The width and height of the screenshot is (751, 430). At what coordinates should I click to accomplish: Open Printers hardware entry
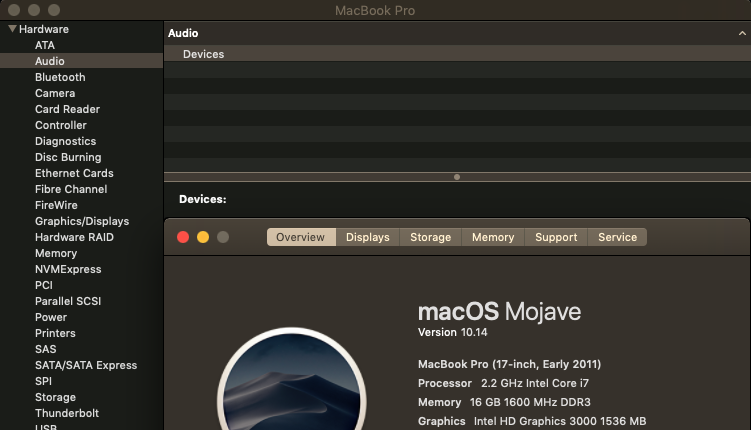point(55,333)
